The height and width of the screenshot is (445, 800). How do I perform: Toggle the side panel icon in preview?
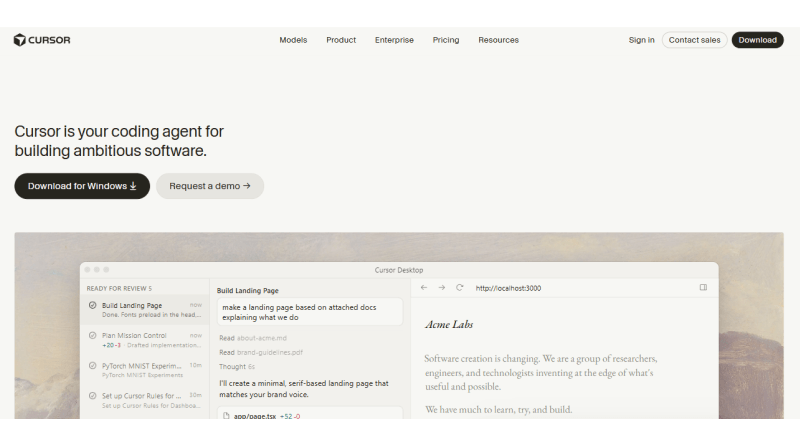point(703,288)
